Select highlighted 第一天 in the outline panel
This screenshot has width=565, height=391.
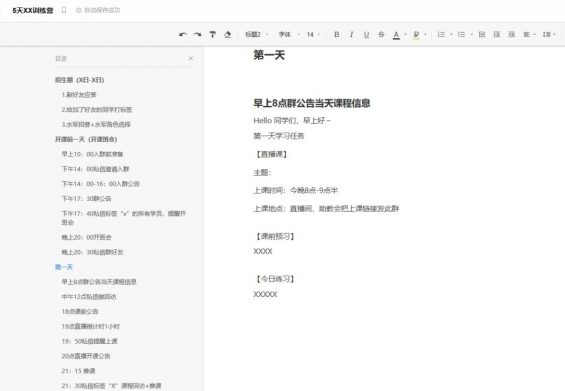[x=64, y=267]
